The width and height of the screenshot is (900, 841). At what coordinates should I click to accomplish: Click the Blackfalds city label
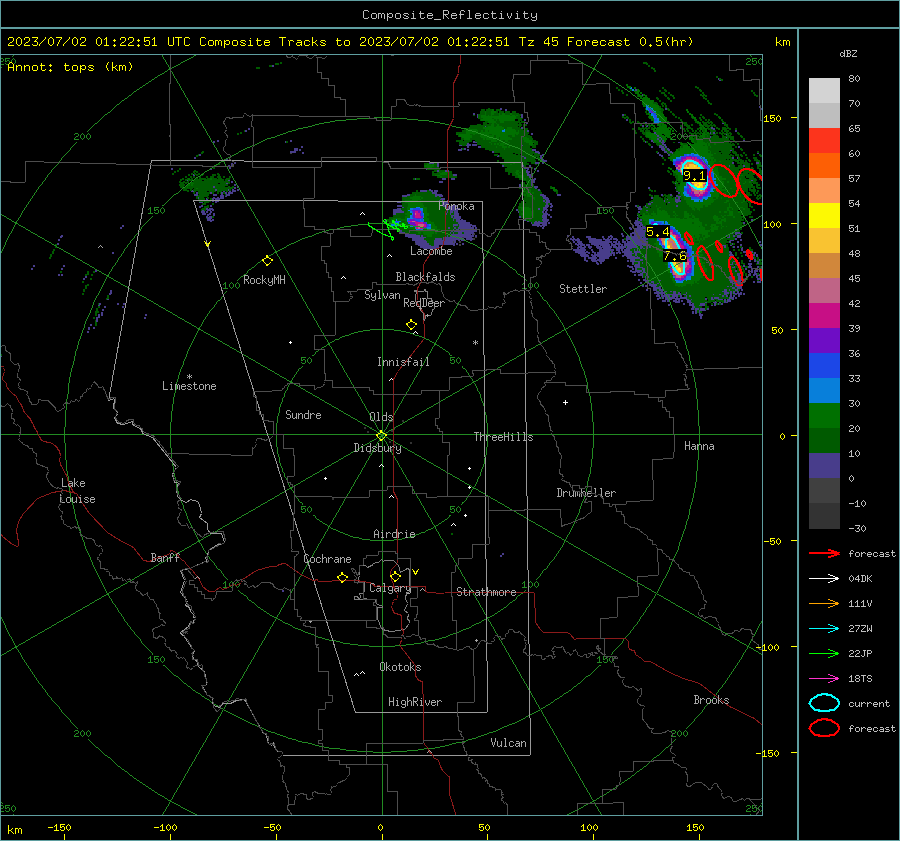click(x=425, y=277)
